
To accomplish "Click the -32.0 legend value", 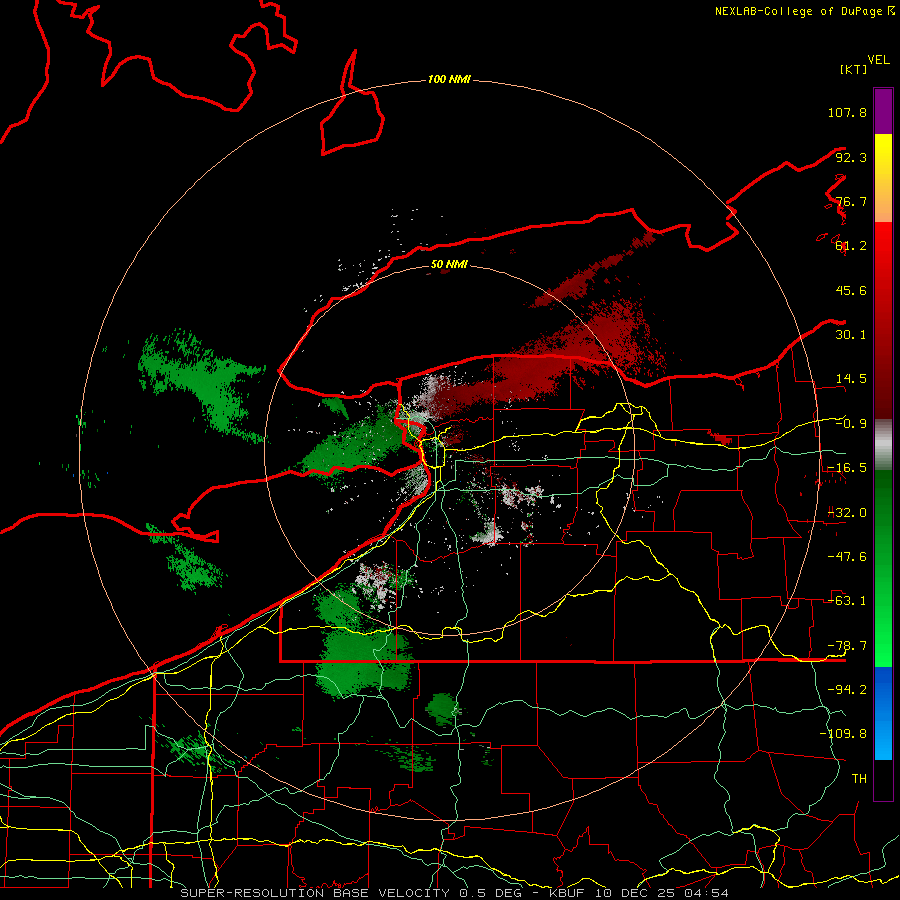I will (x=847, y=513).
